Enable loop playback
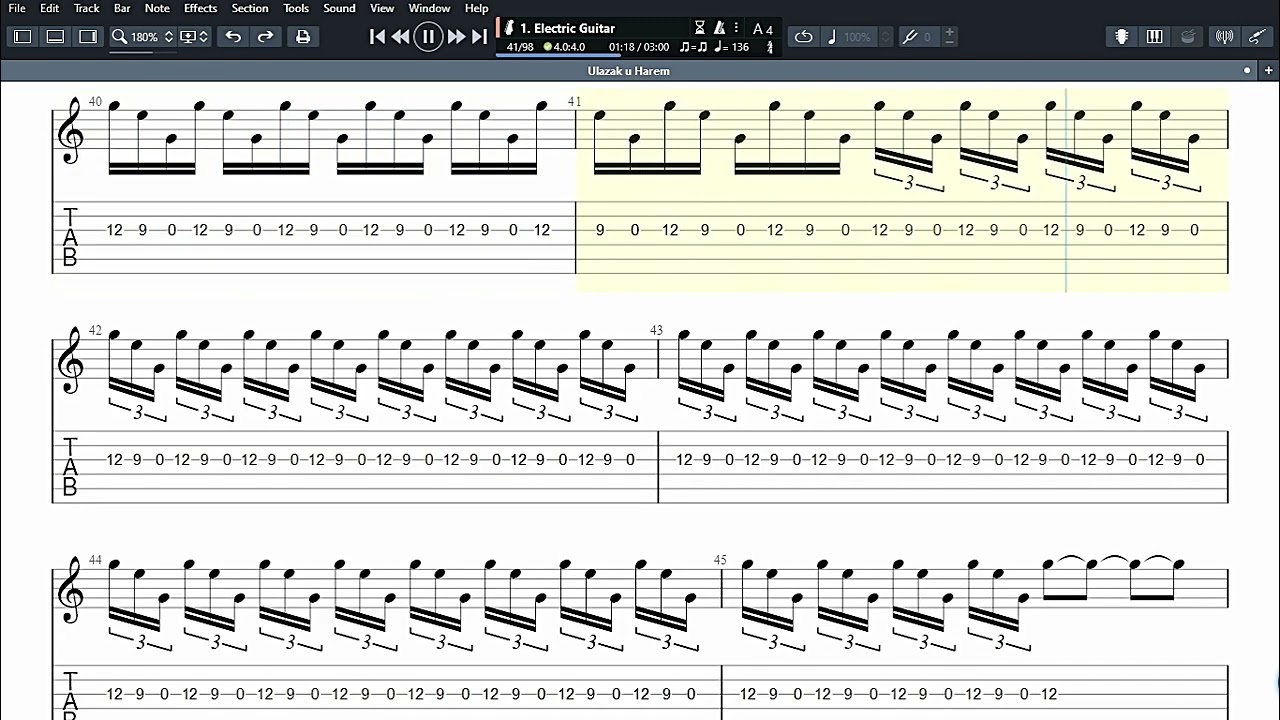The image size is (1280, 720). point(803,37)
